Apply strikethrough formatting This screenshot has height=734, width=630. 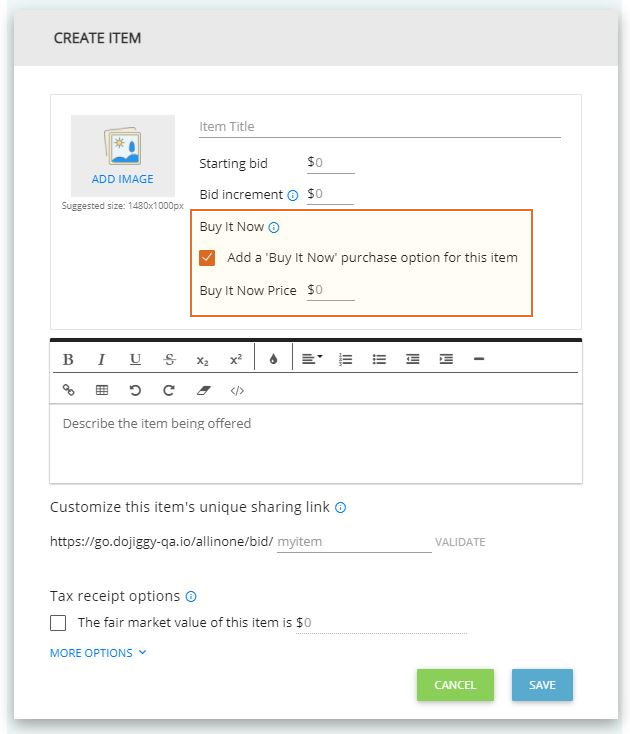coord(169,359)
